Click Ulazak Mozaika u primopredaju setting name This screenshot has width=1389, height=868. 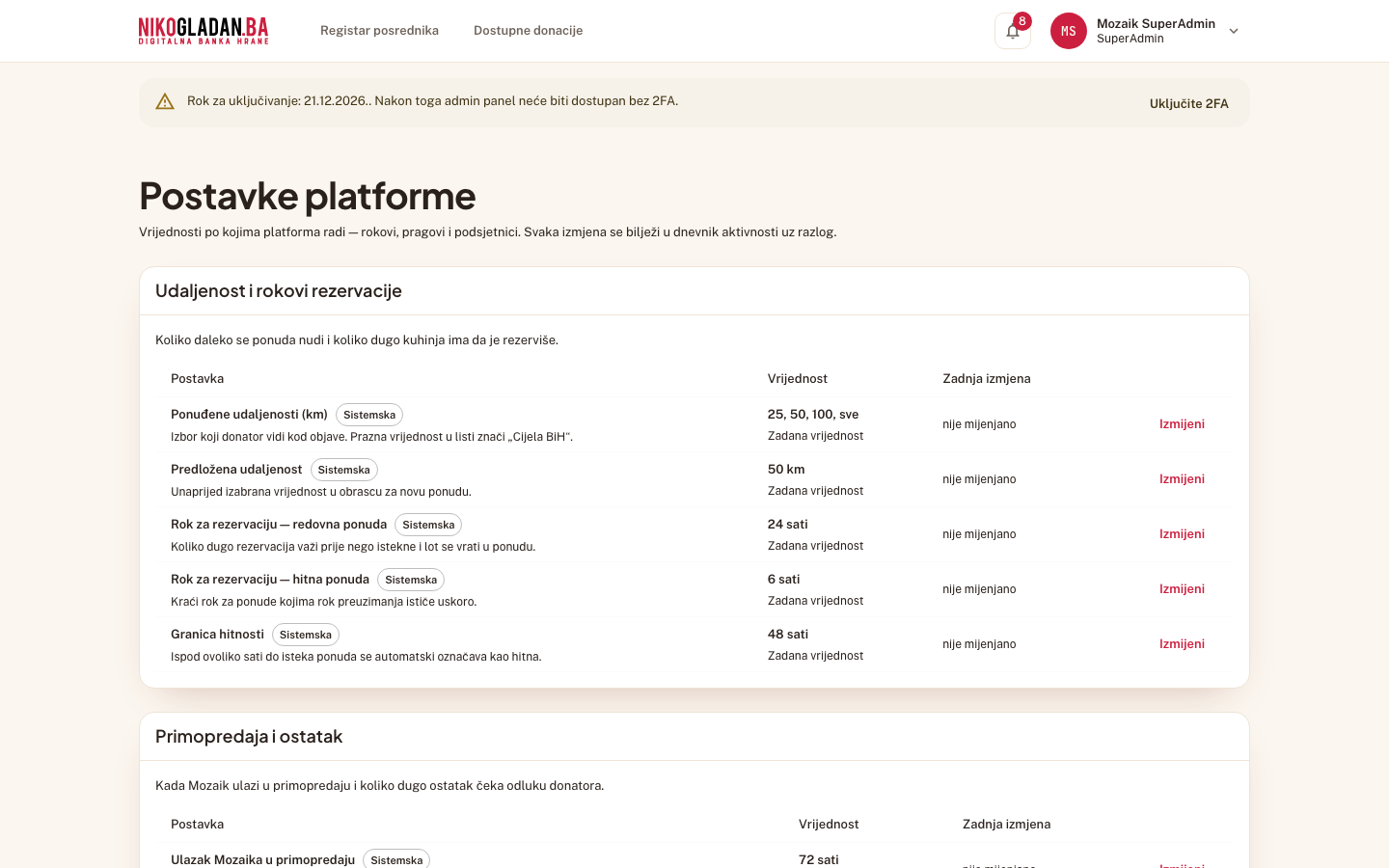point(262,859)
